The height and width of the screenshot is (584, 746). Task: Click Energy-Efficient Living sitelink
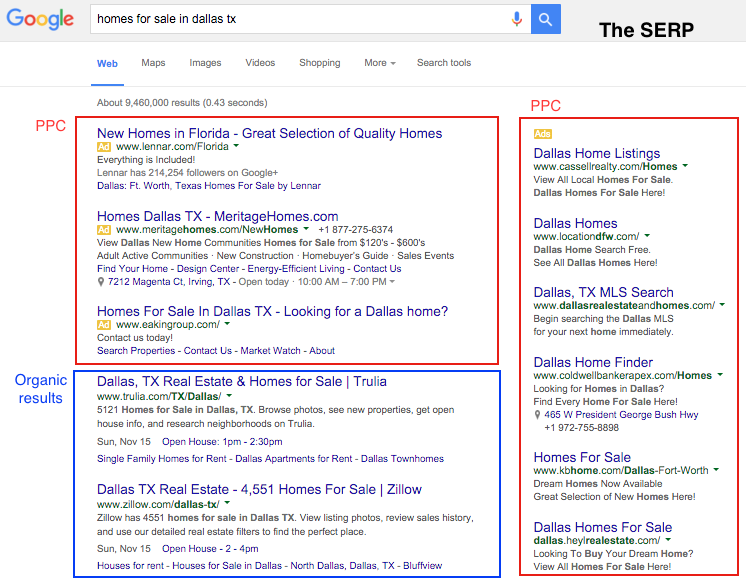[295, 269]
